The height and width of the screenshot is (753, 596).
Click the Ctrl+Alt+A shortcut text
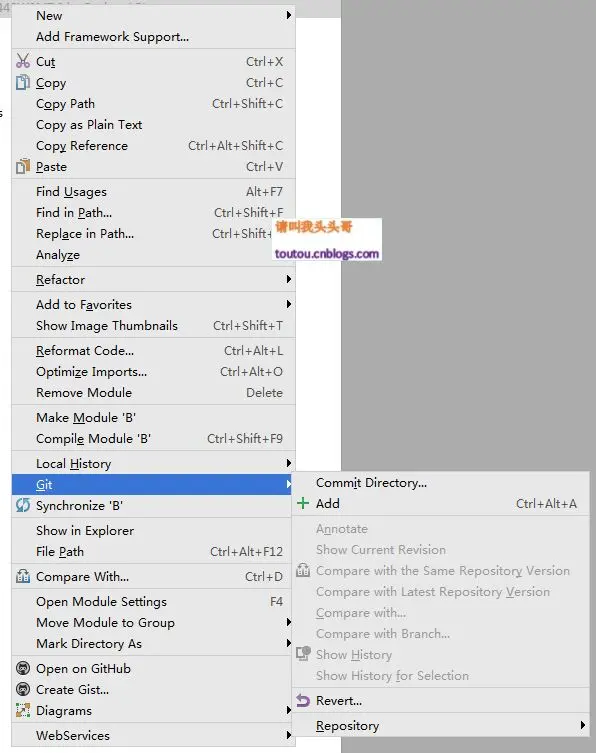[546, 503]
